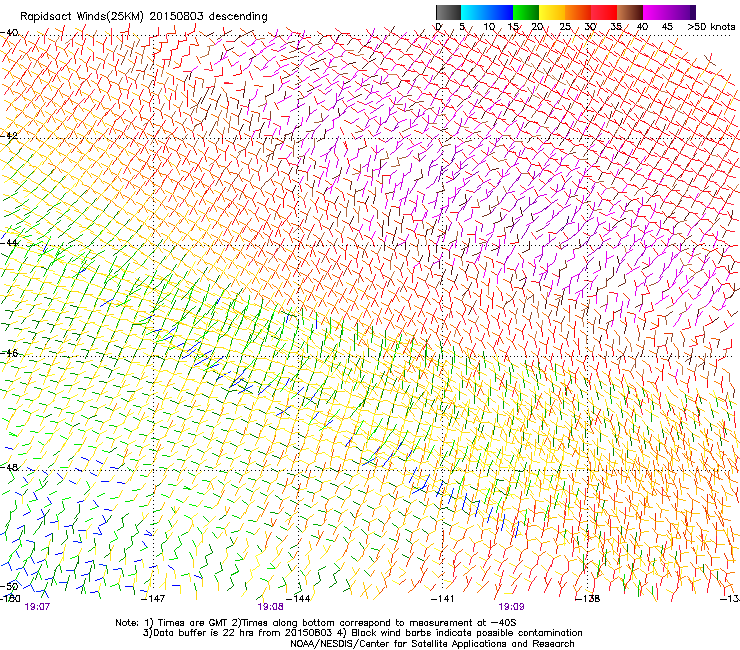The height and width of the screenshot is (650, 740).
Task: Click the -147 longitude label
Action: tap(153, 599)
